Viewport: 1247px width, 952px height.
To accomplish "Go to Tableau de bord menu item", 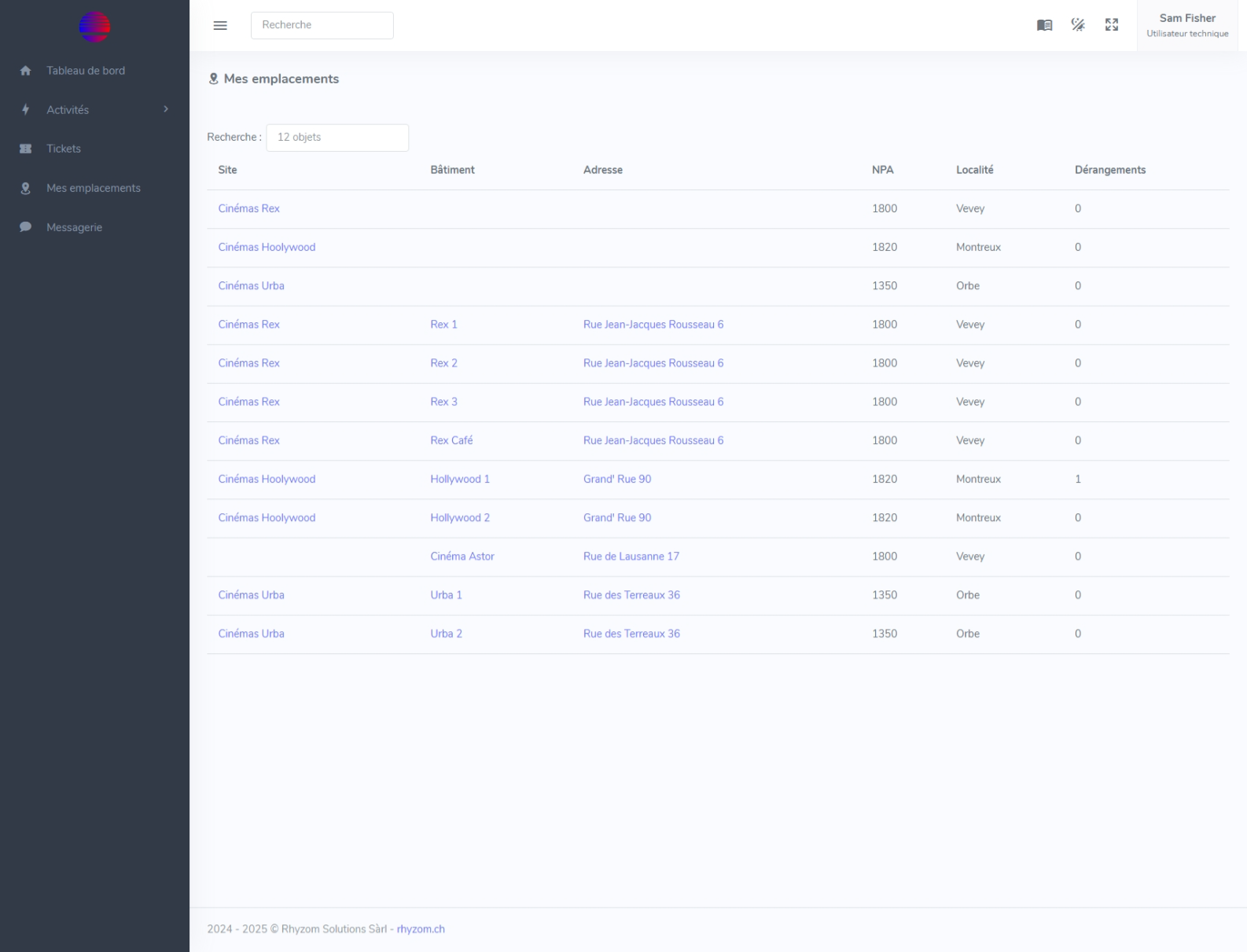I will [x=85, y=71].
